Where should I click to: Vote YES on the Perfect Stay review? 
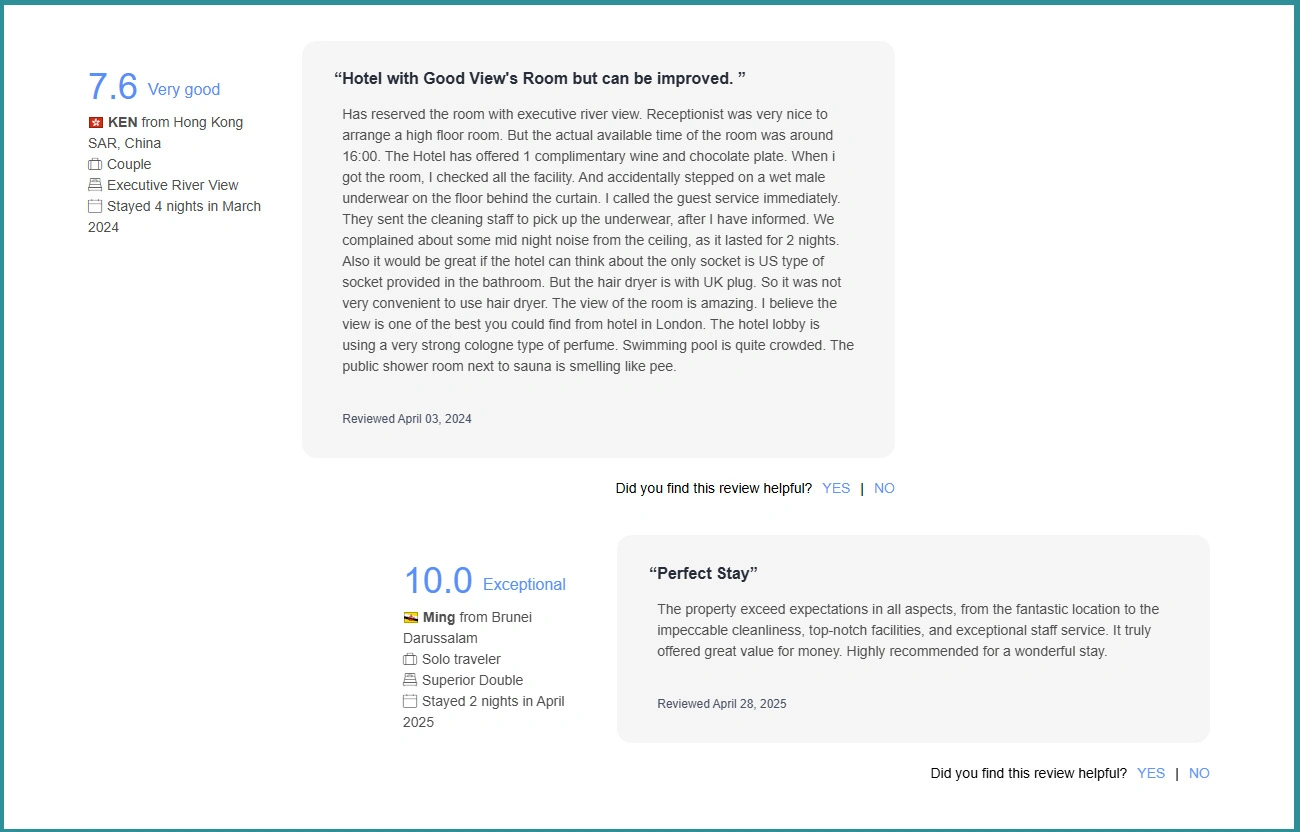pos(1151,773)
